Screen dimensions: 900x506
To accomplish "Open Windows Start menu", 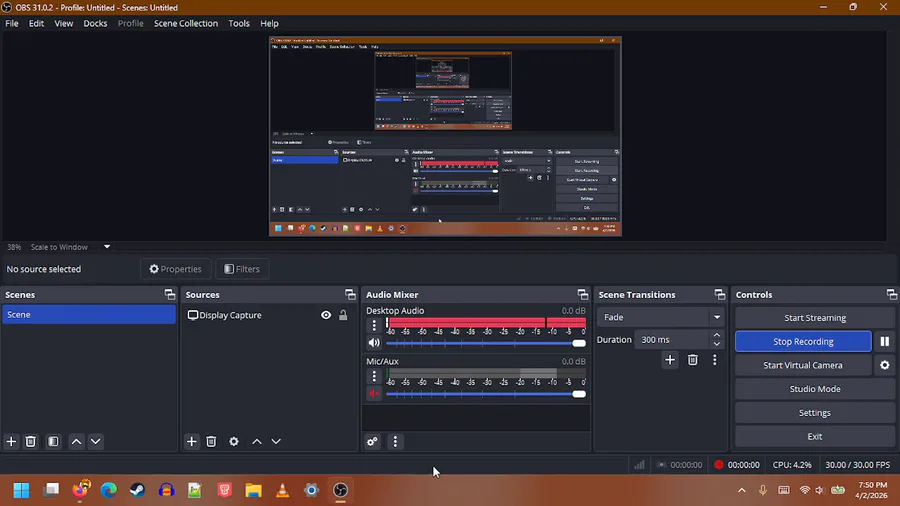I will click(x=21, y=490).
